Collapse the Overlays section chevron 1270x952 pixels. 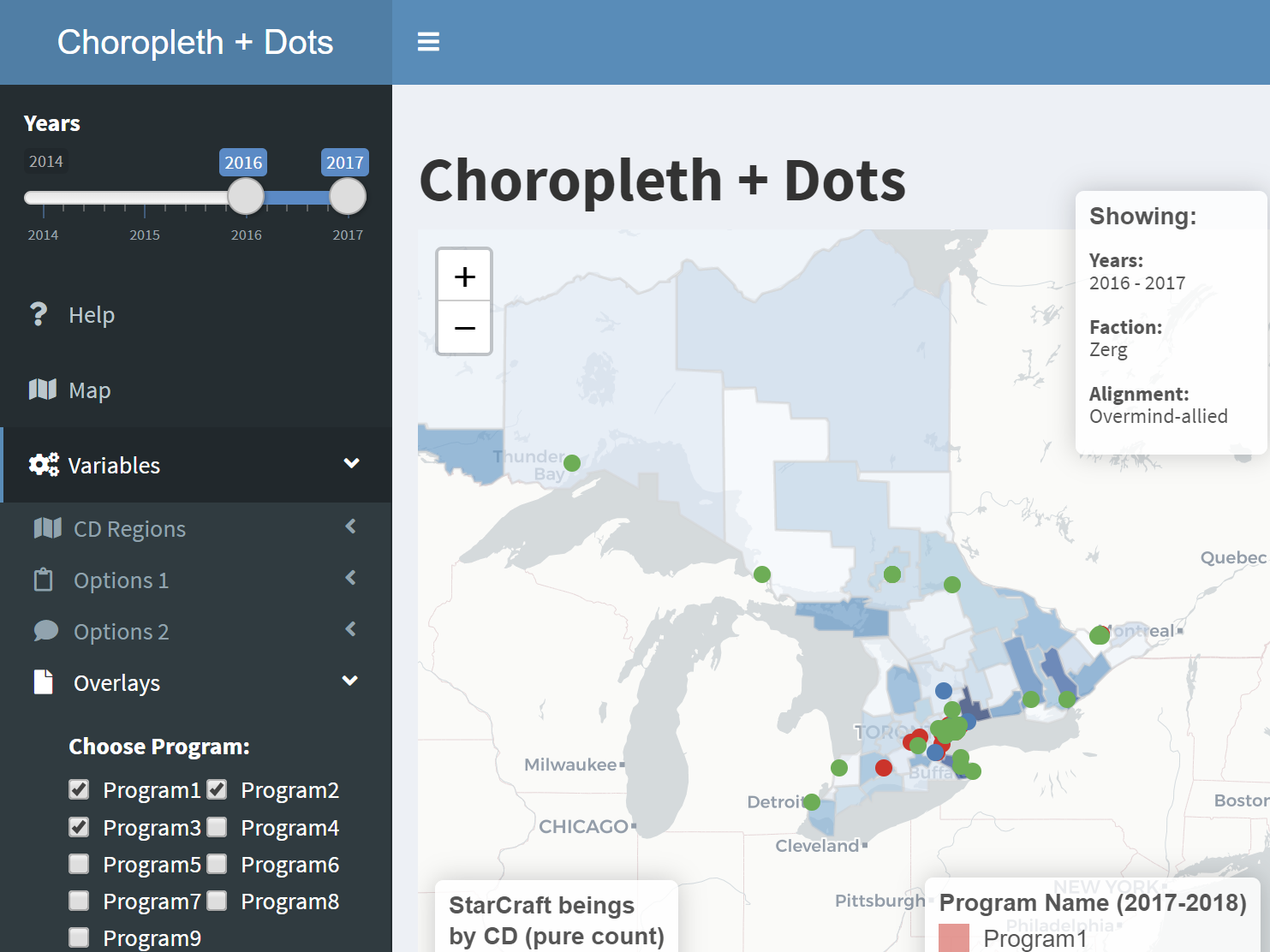pos(349,681)
